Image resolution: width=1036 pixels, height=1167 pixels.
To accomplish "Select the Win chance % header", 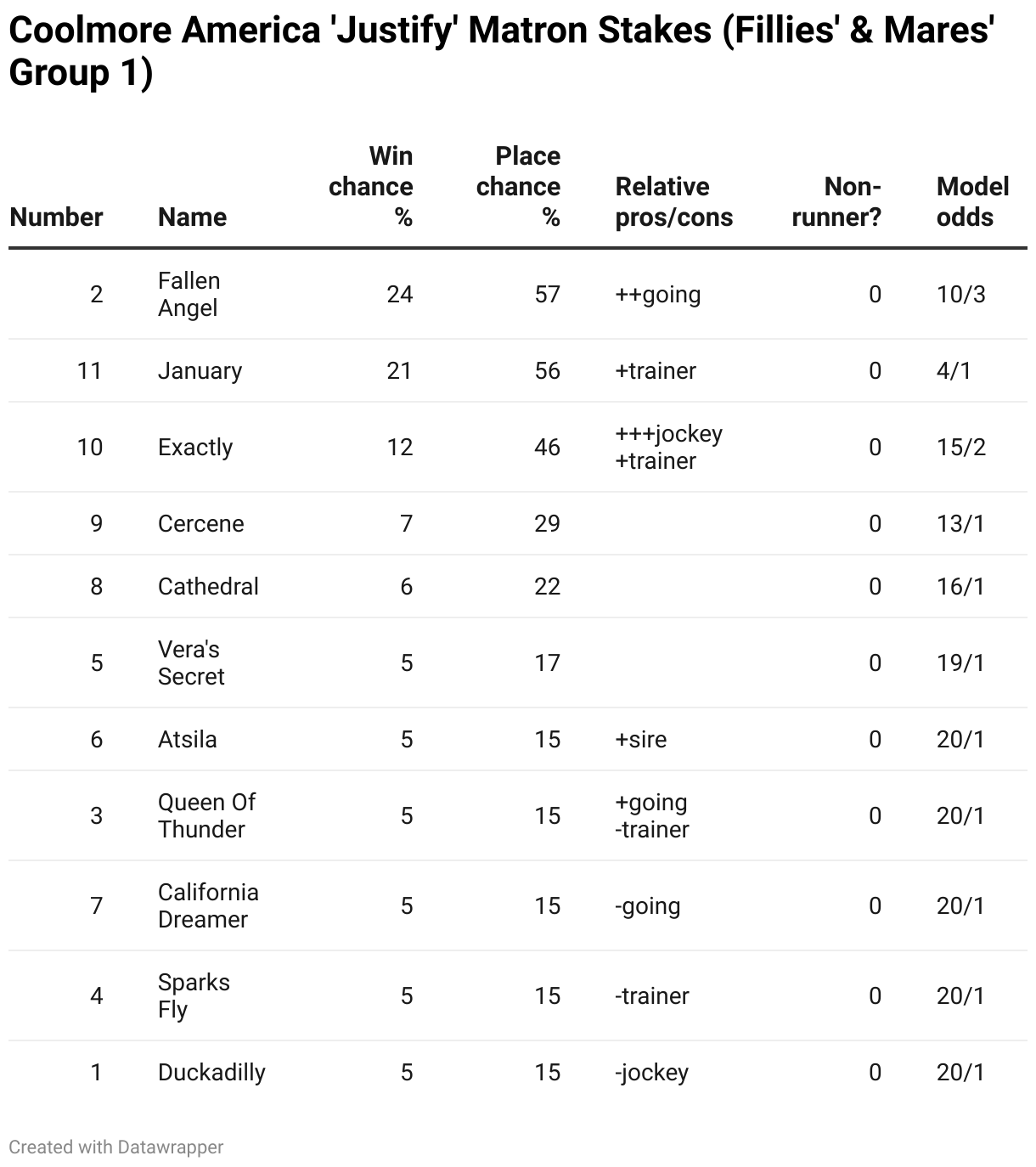I will (370, 186).
